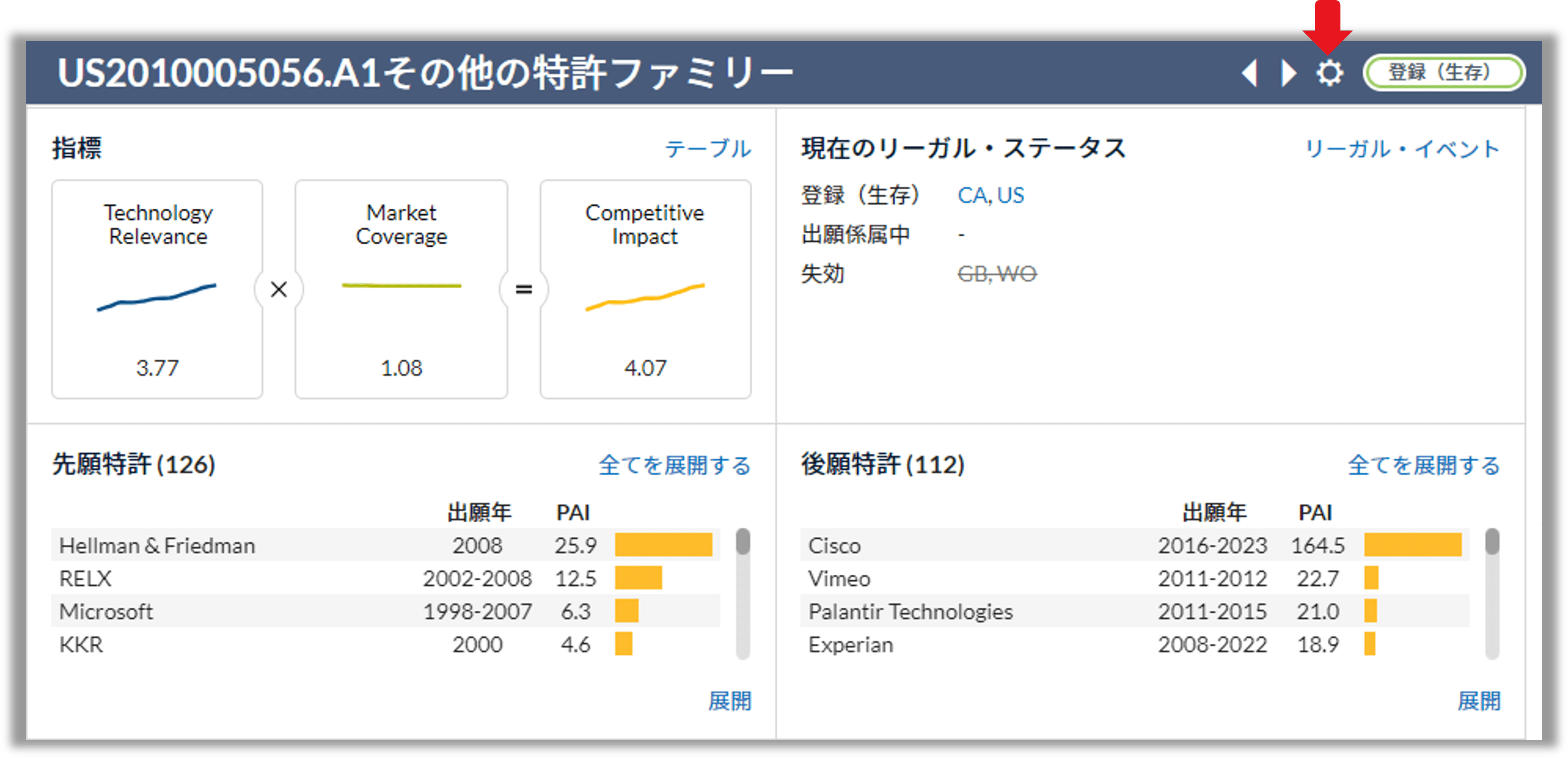The width and height of the screenshot is (1568, 758).
Task: Select the Palantir Technologies row
Action: click(x=911, y=611)
